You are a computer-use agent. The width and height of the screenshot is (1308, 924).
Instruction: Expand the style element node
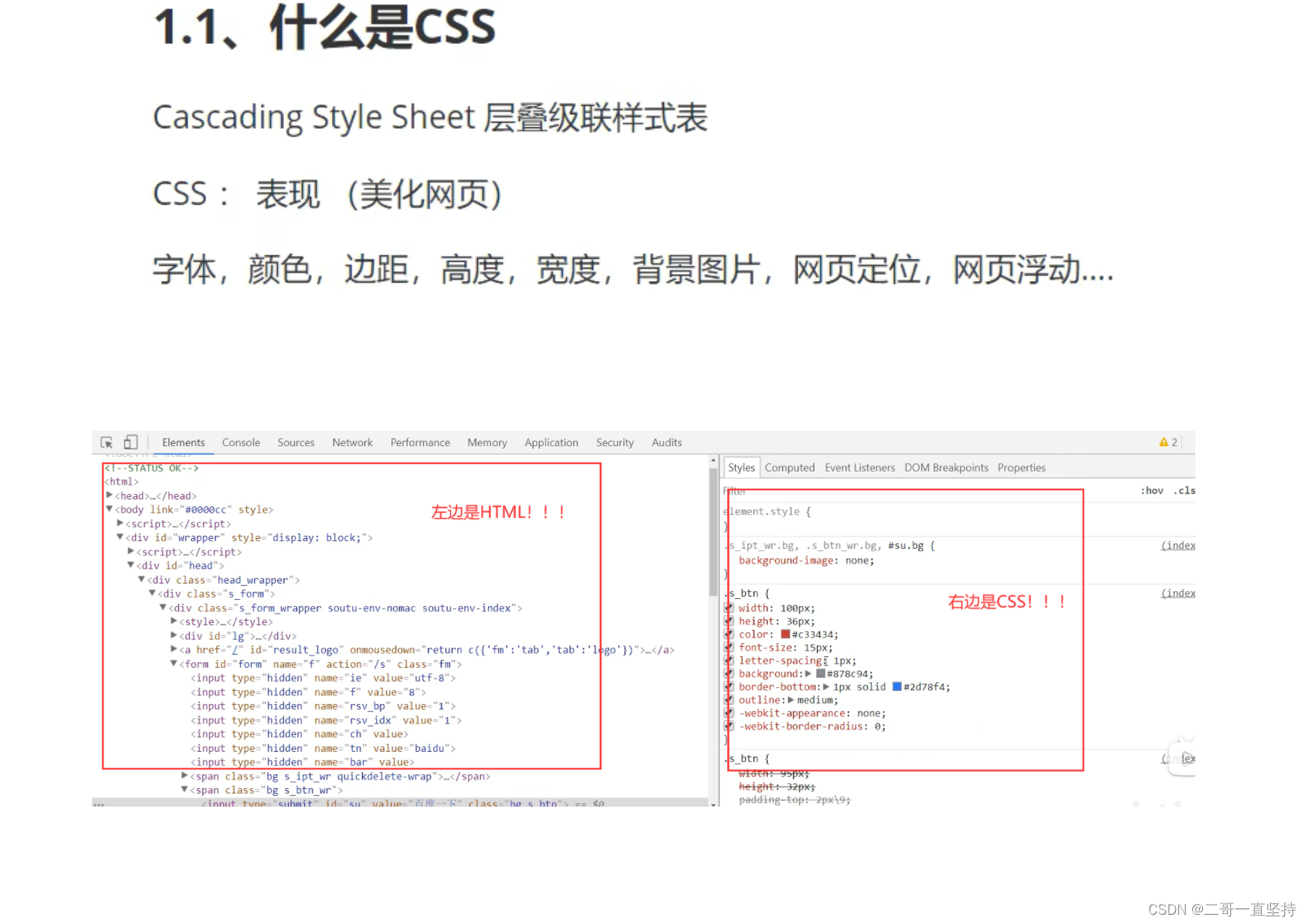tap(174, 621)
